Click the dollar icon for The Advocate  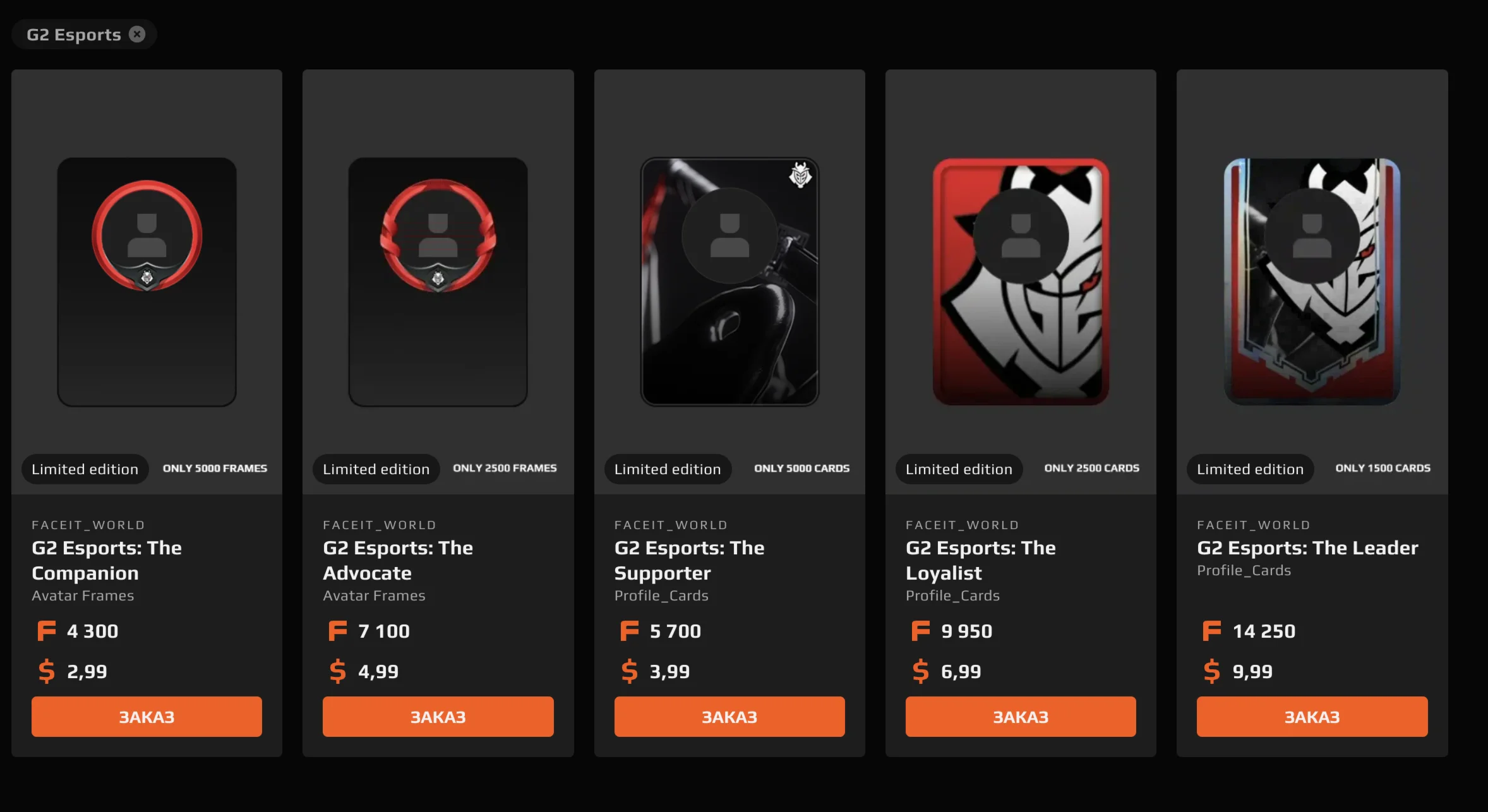[338, 671]
